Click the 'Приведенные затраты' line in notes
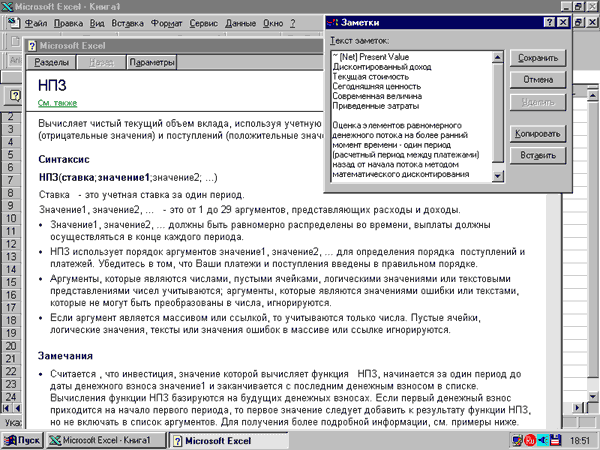 pyautogui.click(x=375, y=106)
